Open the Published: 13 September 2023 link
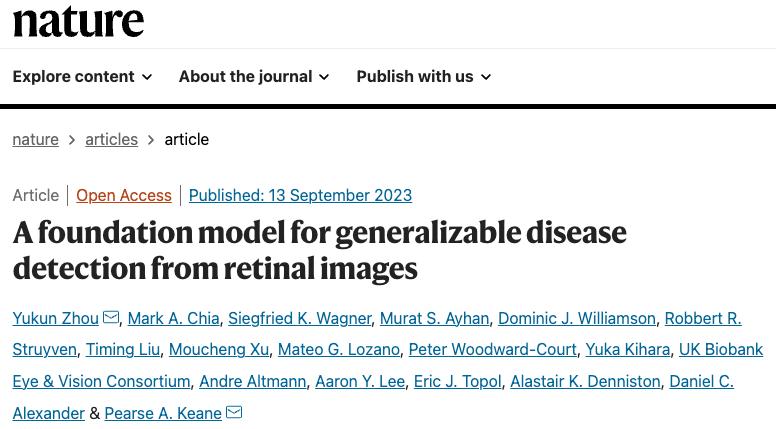776x429 pixels. (300, 195)
